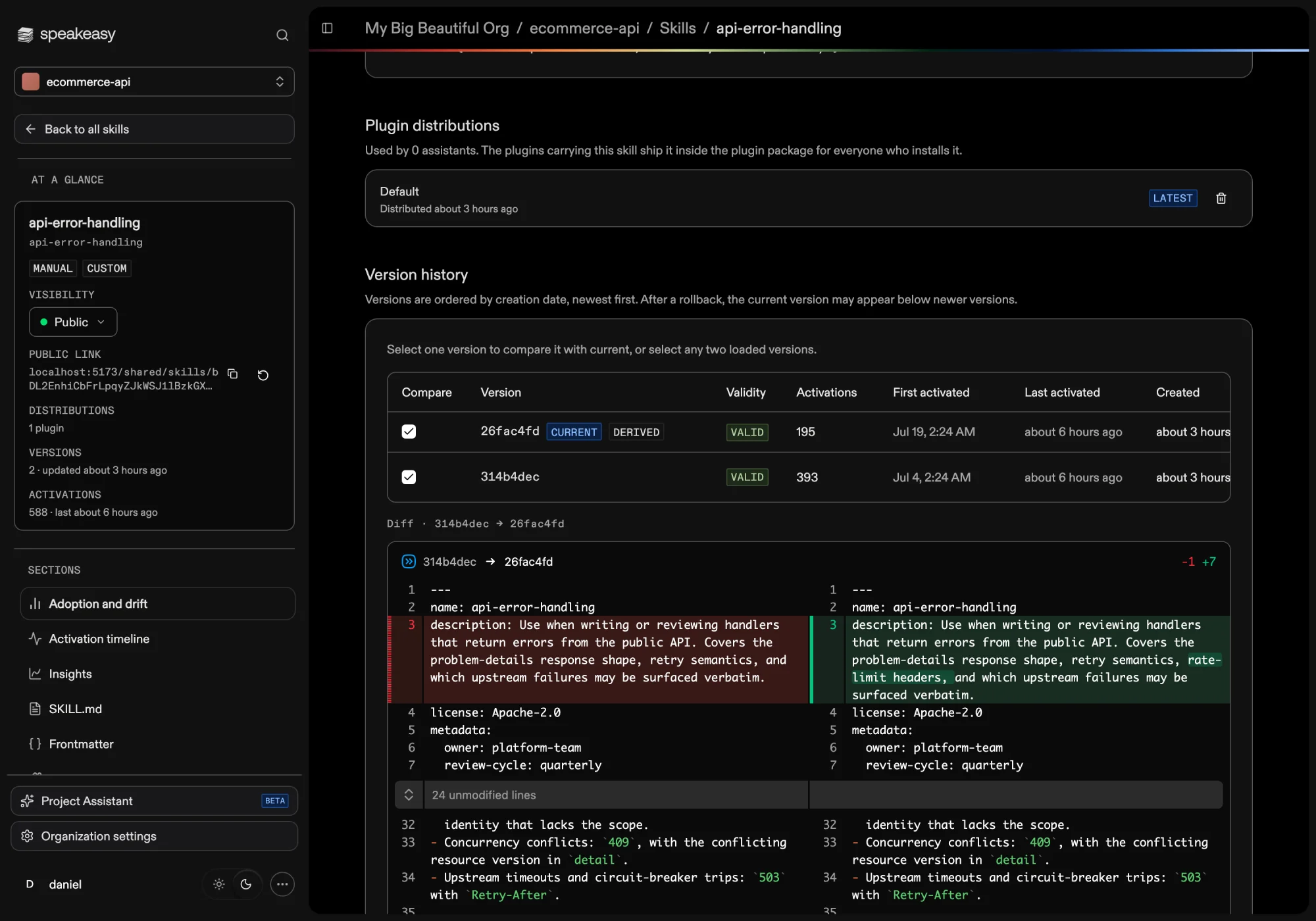
Task: Click the First activated column header
Action: 931,392
